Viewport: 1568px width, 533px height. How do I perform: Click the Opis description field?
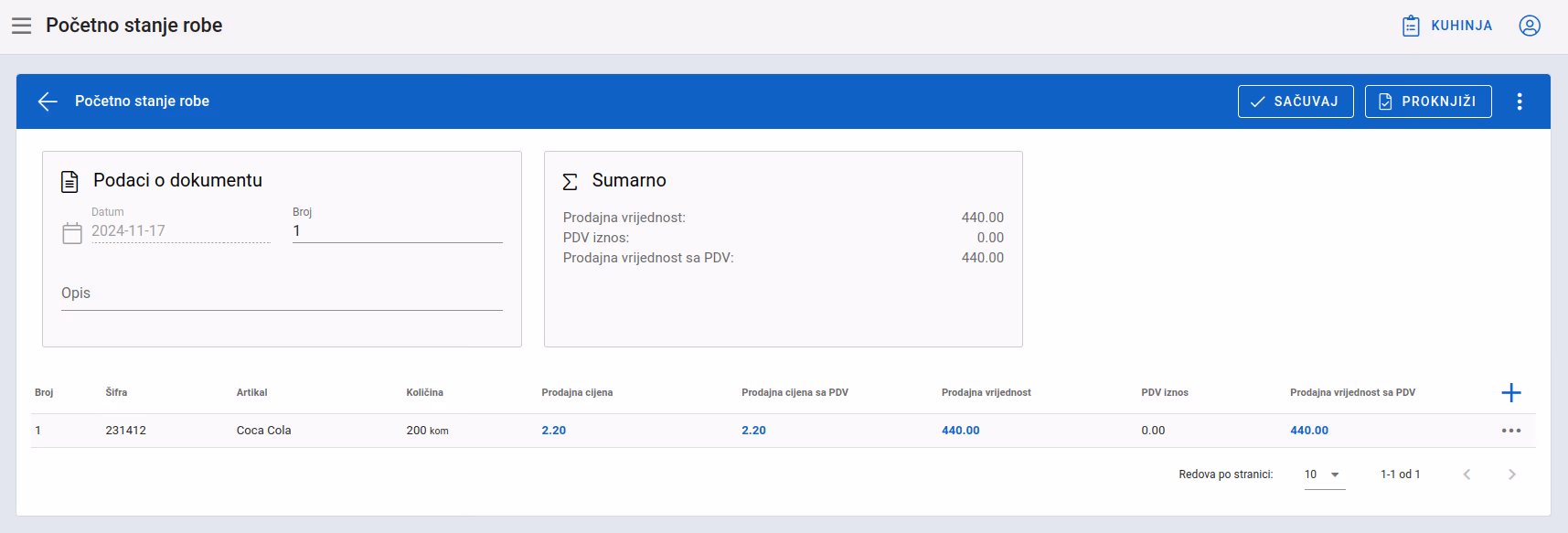click(282, 293)
